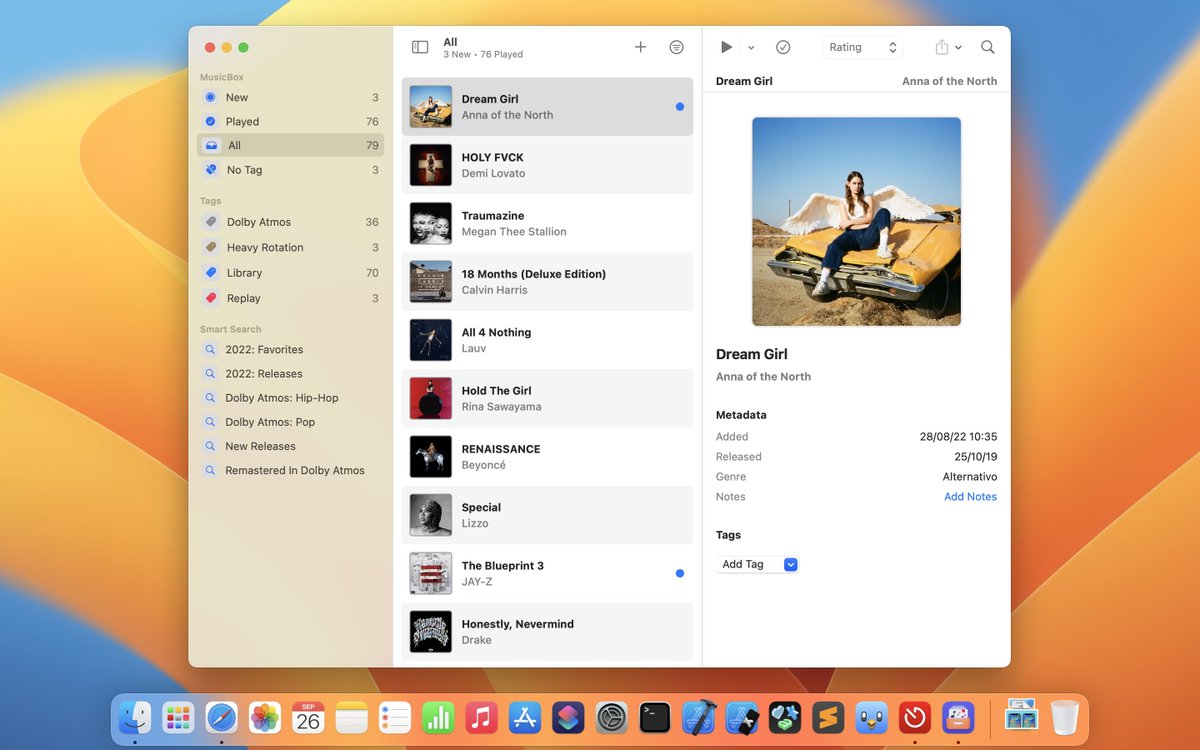Open Music app from the Dock
This screenshot has height=750, width=1200.
[481, 717]
